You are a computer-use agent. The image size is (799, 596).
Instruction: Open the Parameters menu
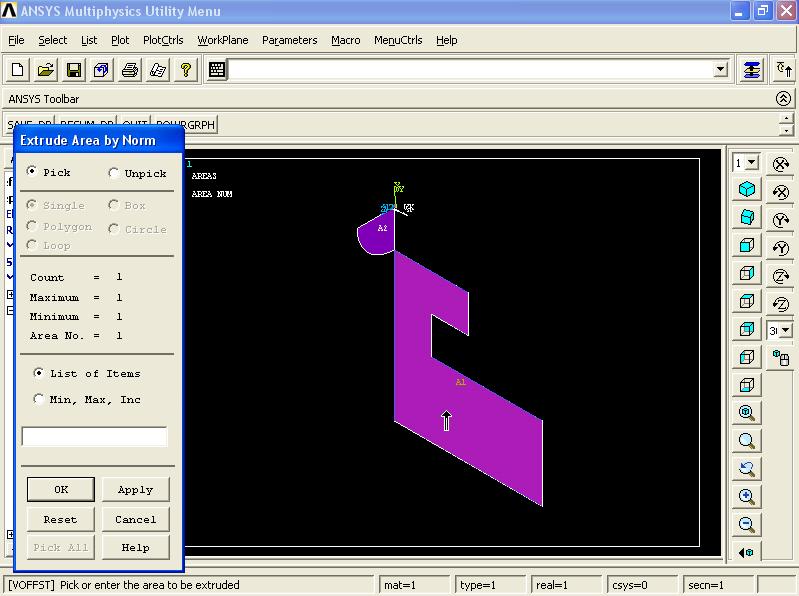(x=289, y=40)
